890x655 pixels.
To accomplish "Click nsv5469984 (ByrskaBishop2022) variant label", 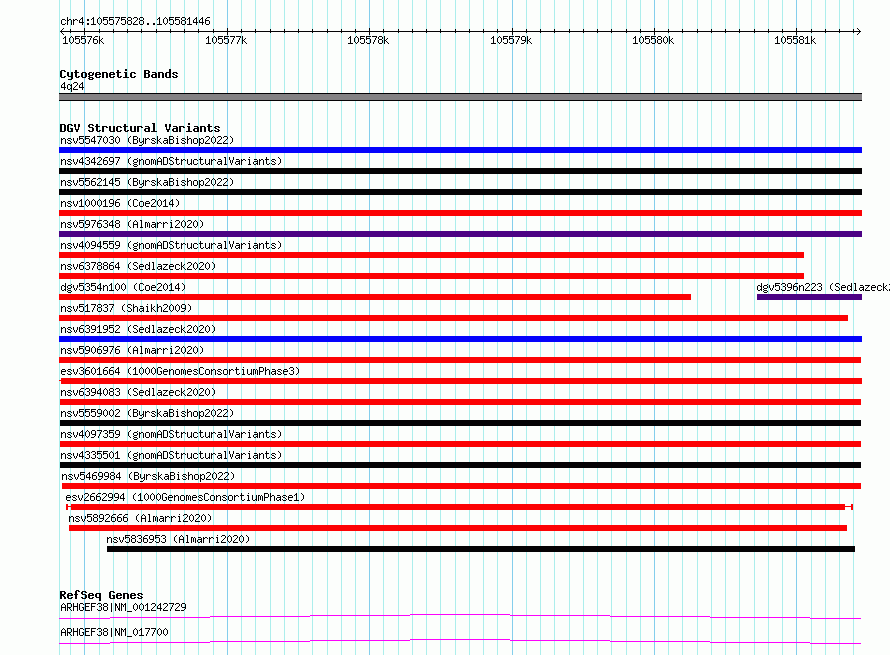I will [x=148, y=476].
